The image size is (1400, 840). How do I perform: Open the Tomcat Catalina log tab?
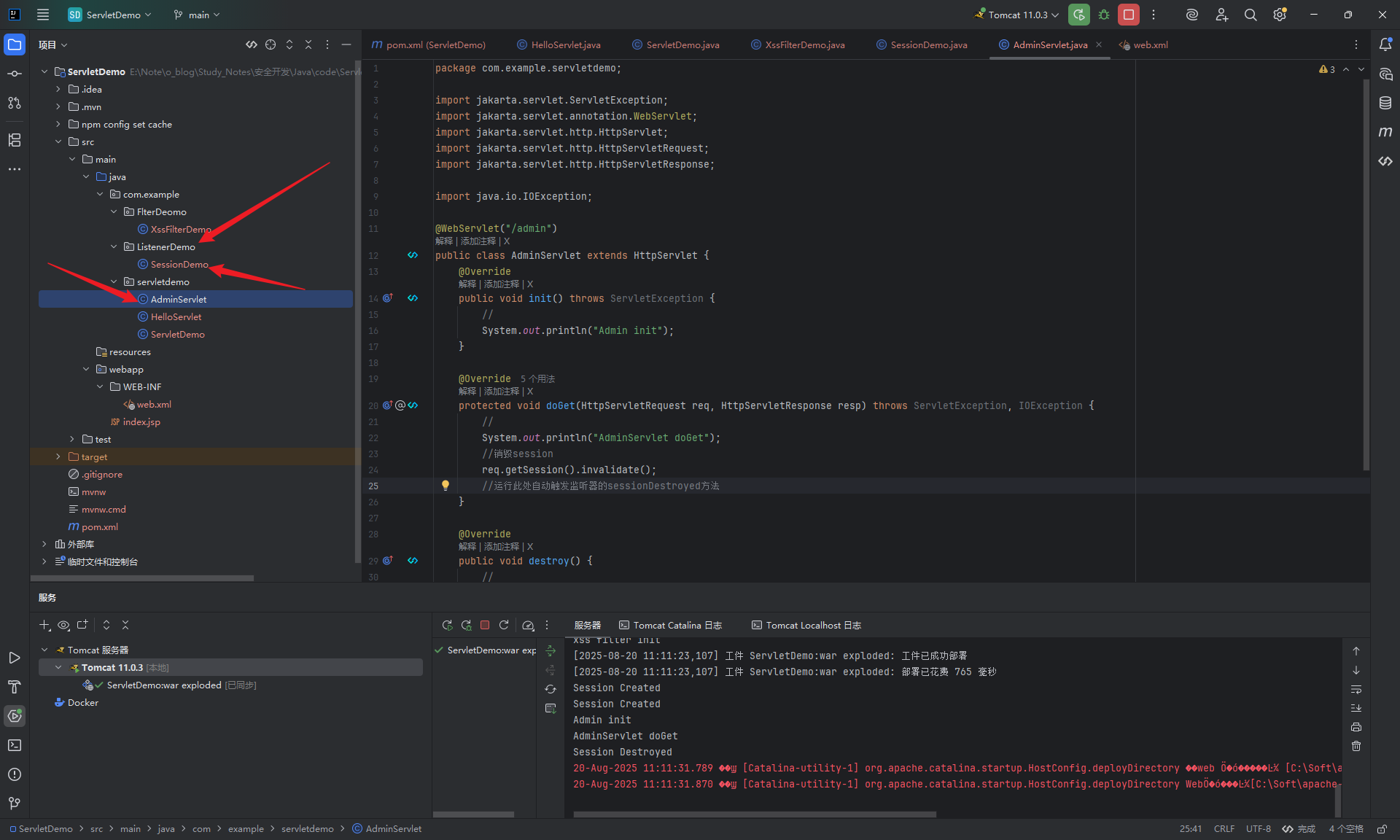coord(670,626)
